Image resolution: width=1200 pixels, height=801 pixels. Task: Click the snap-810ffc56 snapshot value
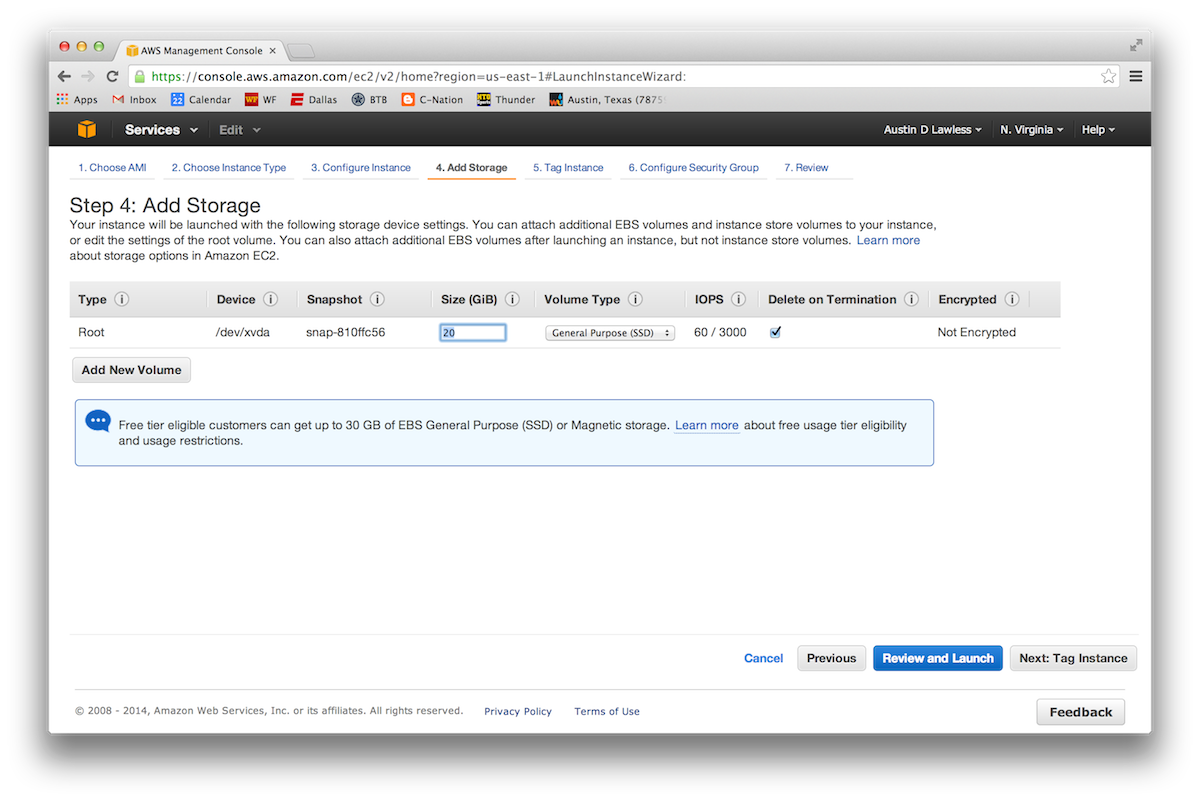pyautogui.click(x=346, y=333)
